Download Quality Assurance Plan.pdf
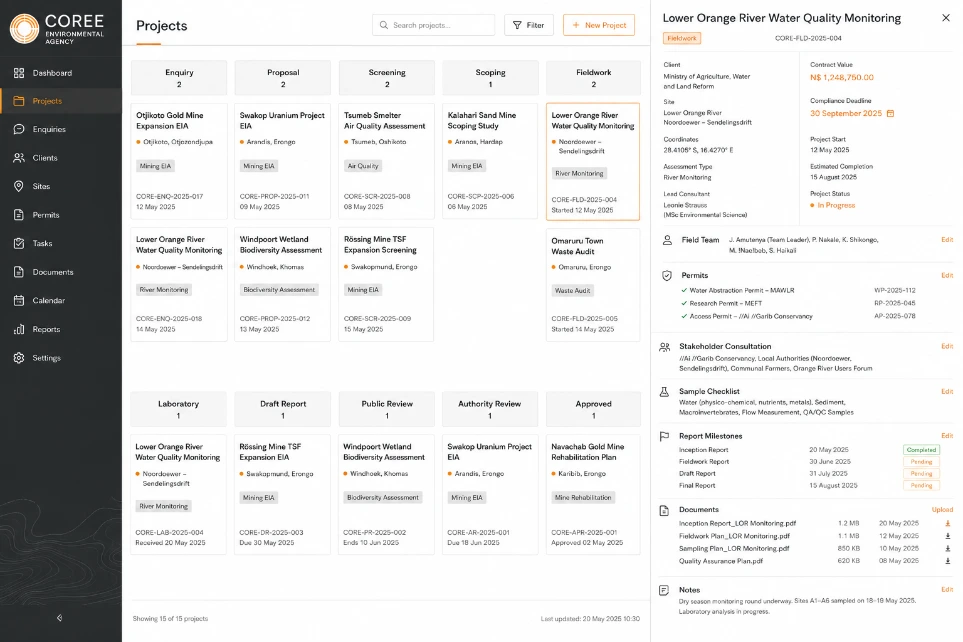The image size is (963, 642). tap(948, 561)
